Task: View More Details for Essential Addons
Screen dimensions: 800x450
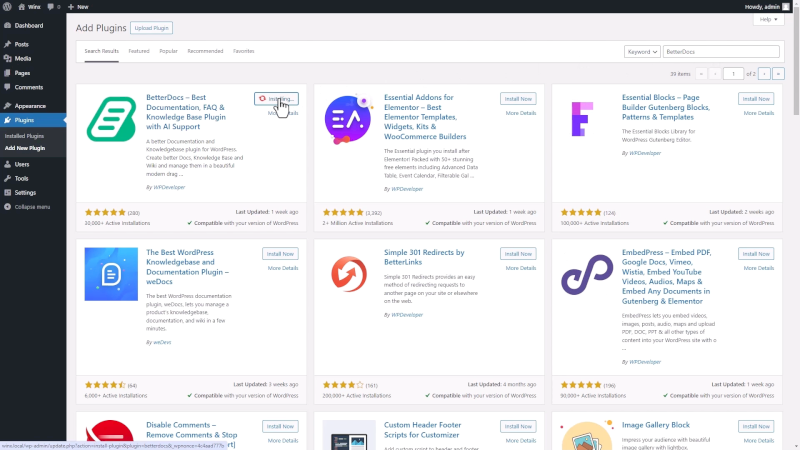Action: (520, 113)
